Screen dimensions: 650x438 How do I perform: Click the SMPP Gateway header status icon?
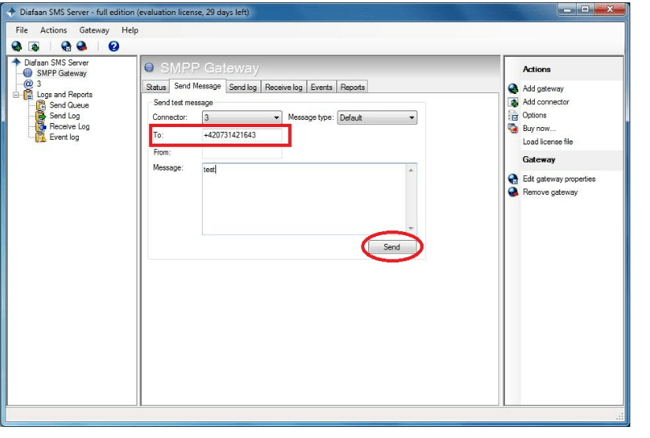(x=149, y=67)
